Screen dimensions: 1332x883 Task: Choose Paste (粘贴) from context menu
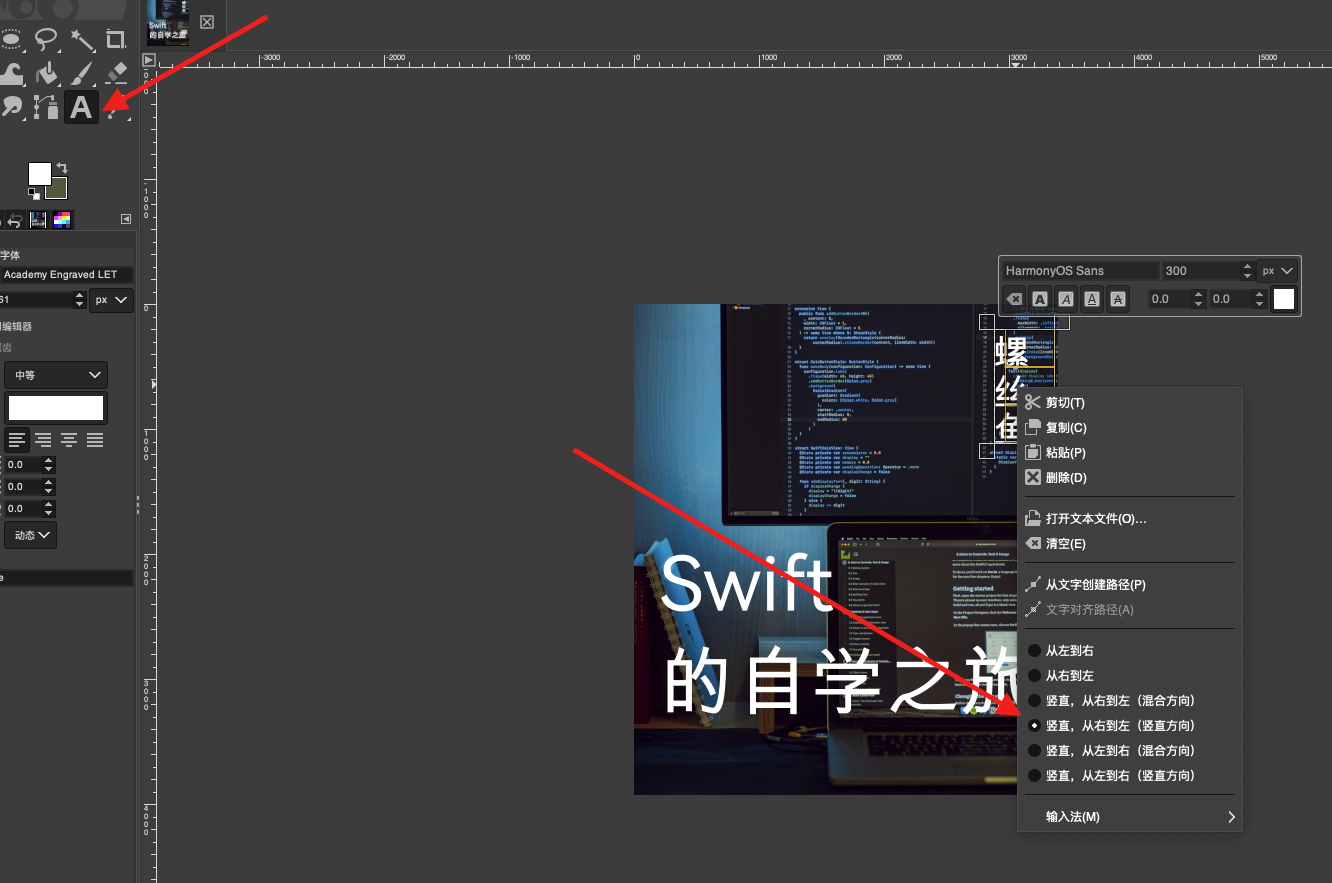tap(1130, 452)
